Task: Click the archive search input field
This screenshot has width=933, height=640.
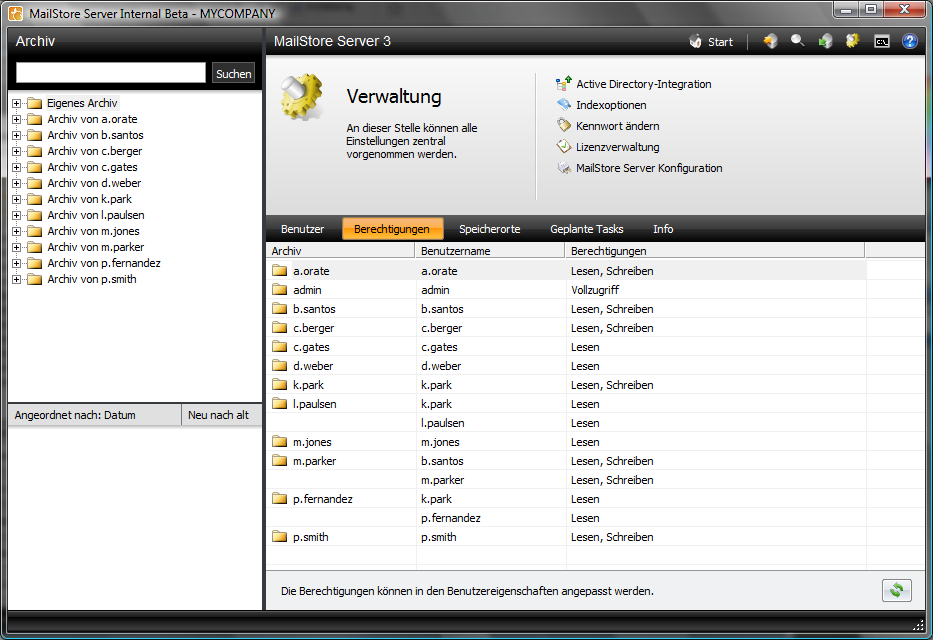Action: [x=111, y=73]
